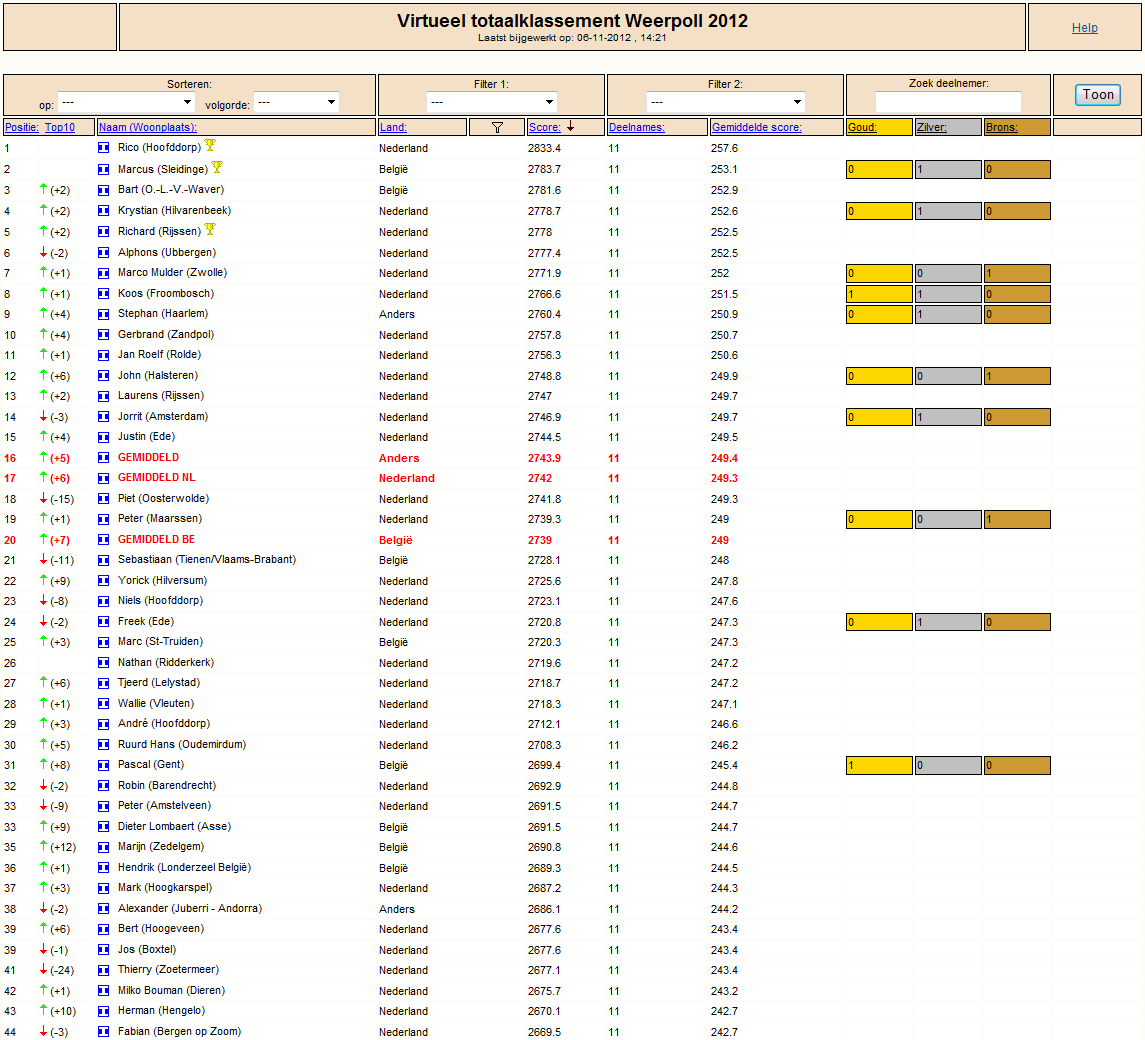The image size is (1145, 1040).
Task: Click the red 'GEMIDDELD' row name
Action: coord(148,457)
